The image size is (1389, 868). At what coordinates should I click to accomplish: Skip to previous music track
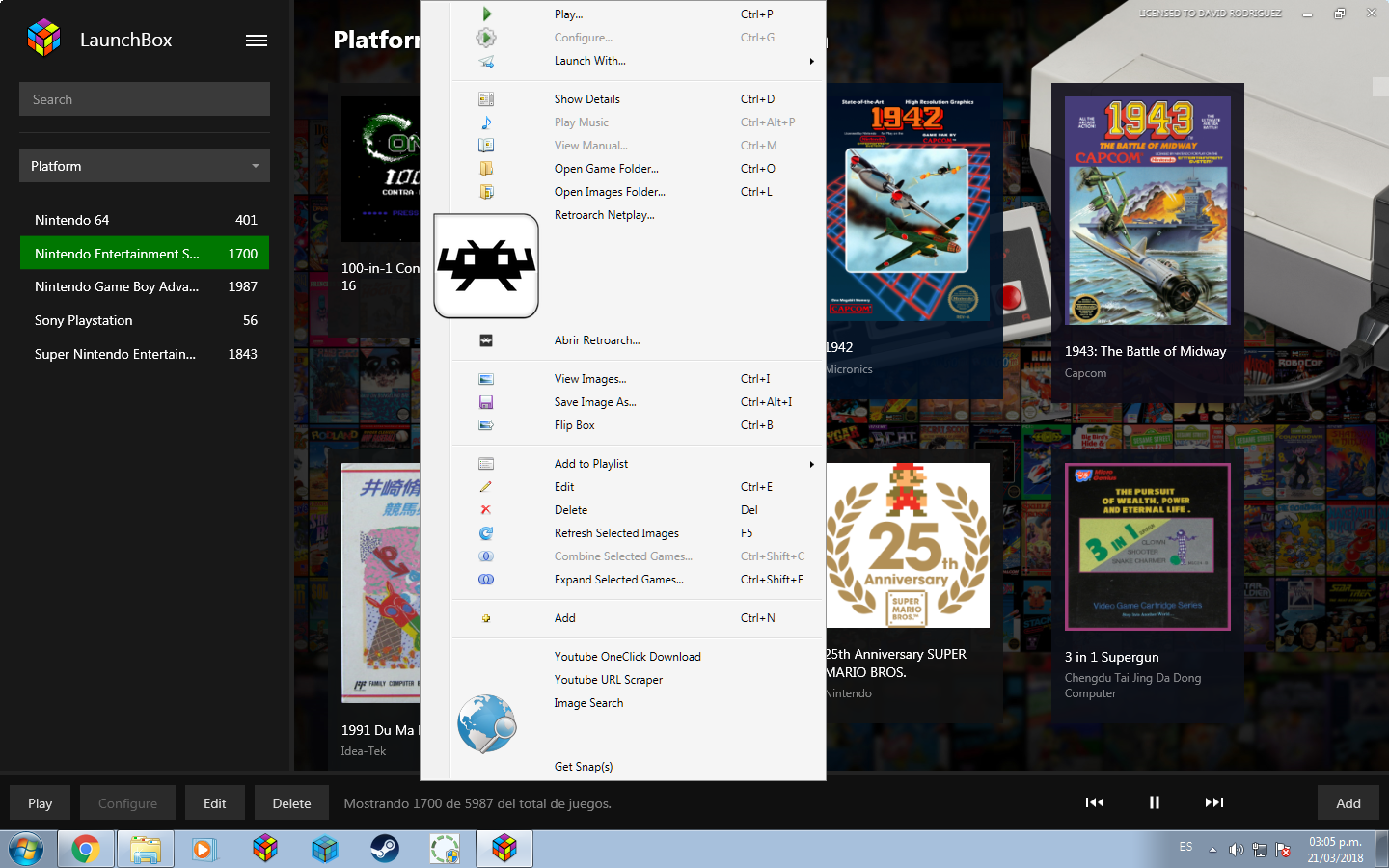point(1095,802)
